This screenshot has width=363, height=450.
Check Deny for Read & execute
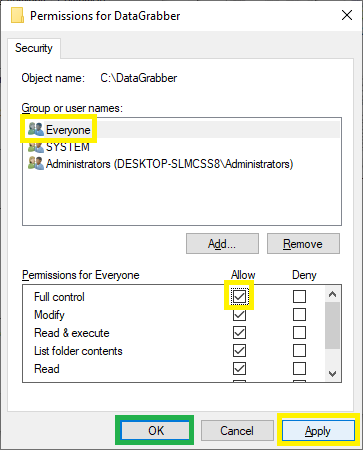pos(299,332)
